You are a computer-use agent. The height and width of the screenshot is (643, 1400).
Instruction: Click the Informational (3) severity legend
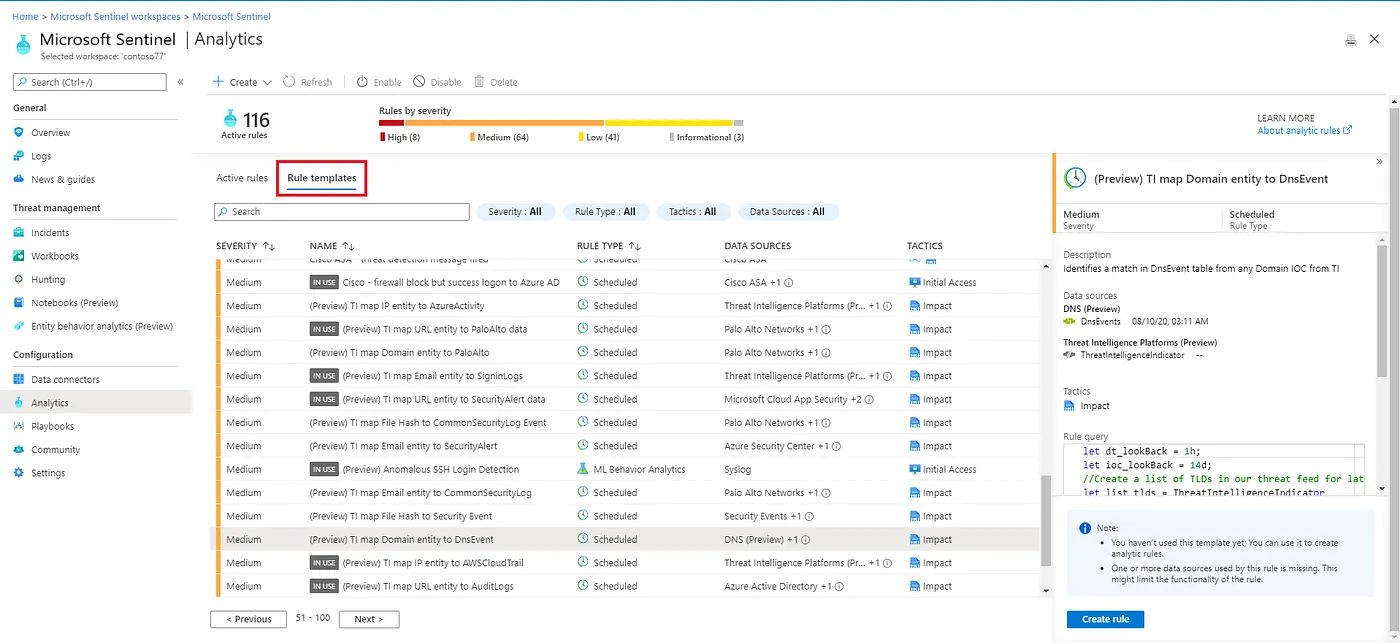click(x=706, y=137)
